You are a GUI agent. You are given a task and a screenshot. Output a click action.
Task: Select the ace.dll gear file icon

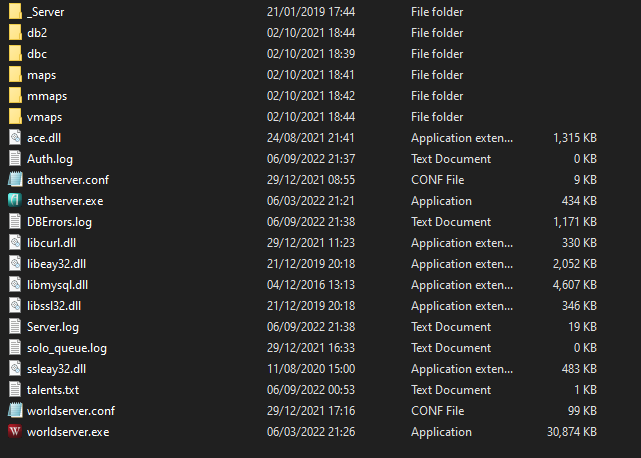pyautogui.click(x=15, y=137)
